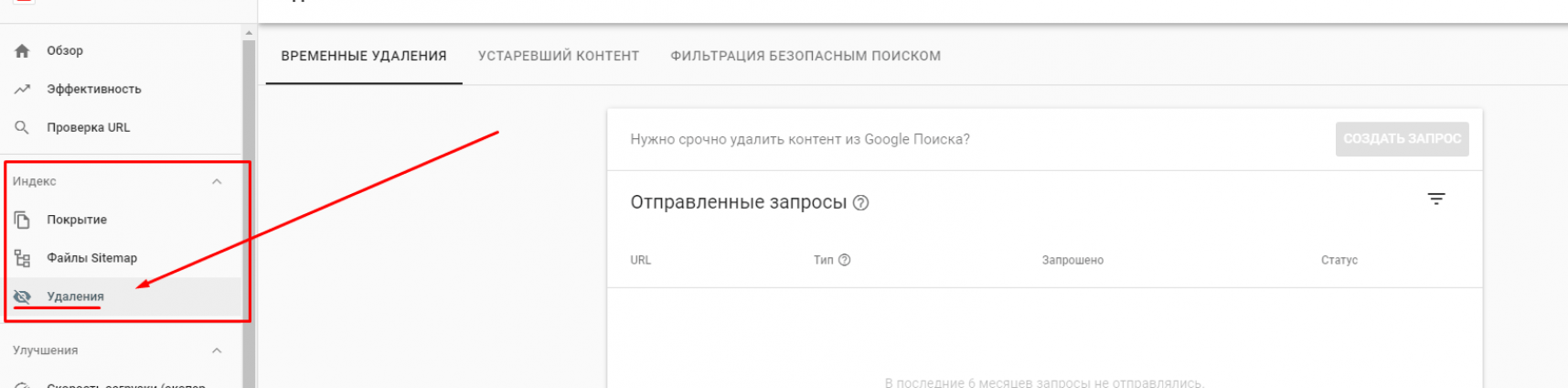Viewport: 1568px width, 388px height.
Task: Select Фильтрация безопасным поиском tab
Action: point(805,56)
